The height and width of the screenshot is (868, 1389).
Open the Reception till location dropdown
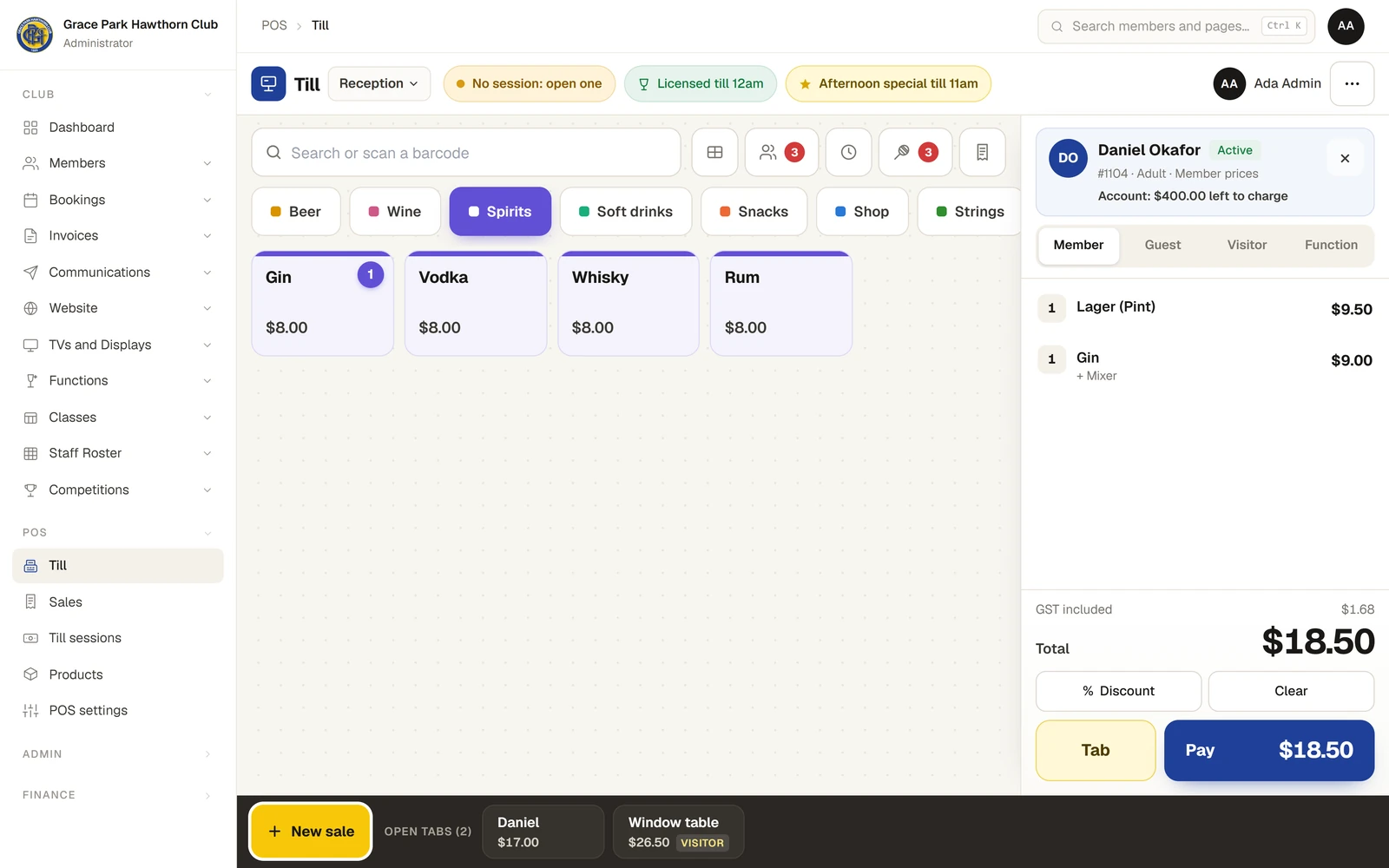(x=379, y=83)
